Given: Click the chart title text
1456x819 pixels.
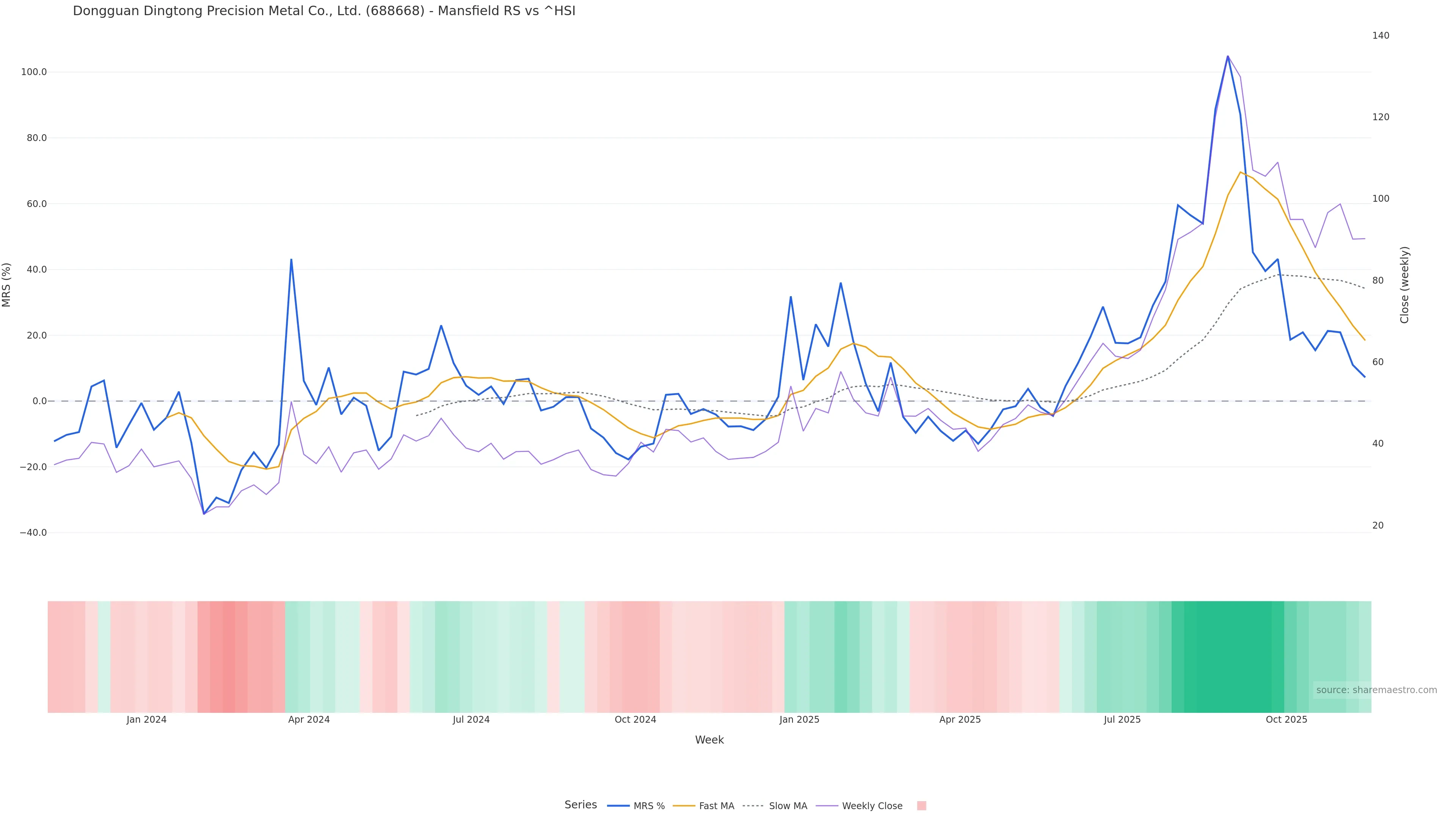Looking at the screenshot, I should pos(324,11).
